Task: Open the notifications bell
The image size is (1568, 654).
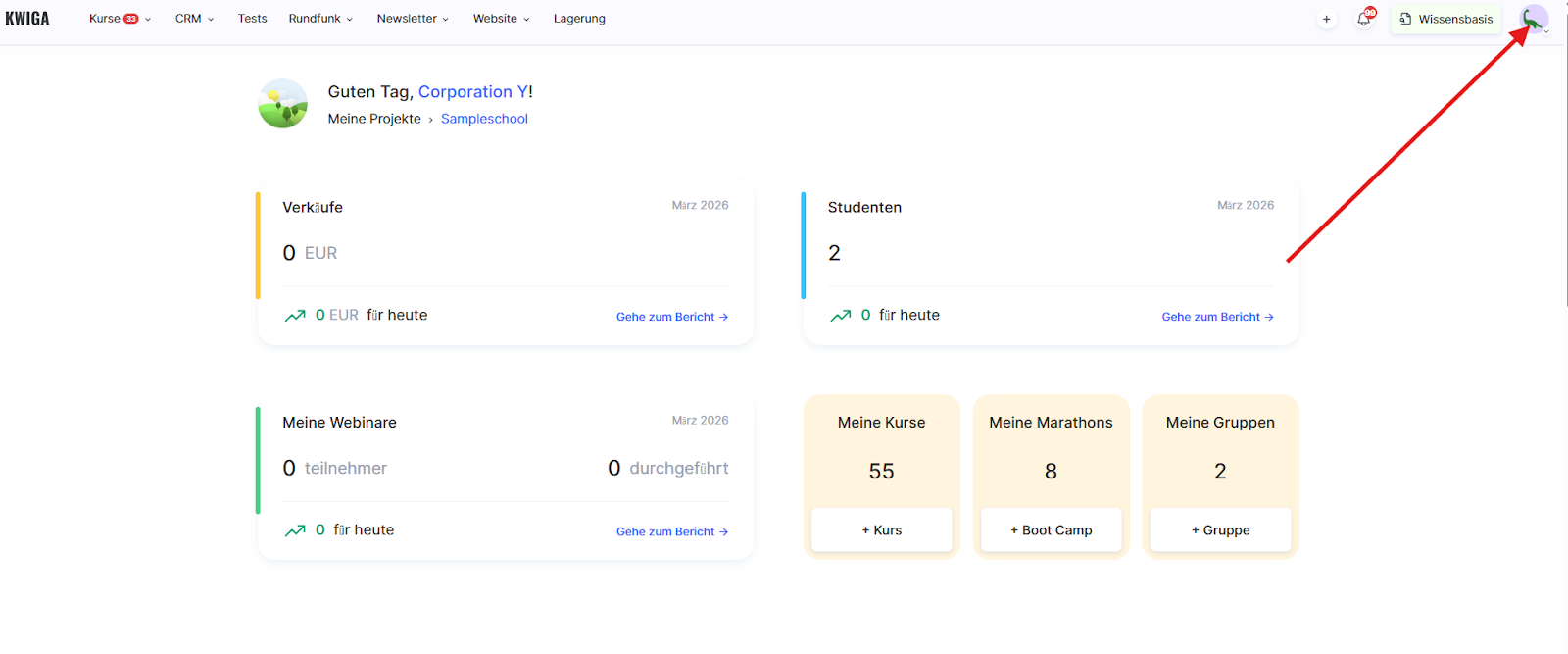Action: click(1363, 19)
